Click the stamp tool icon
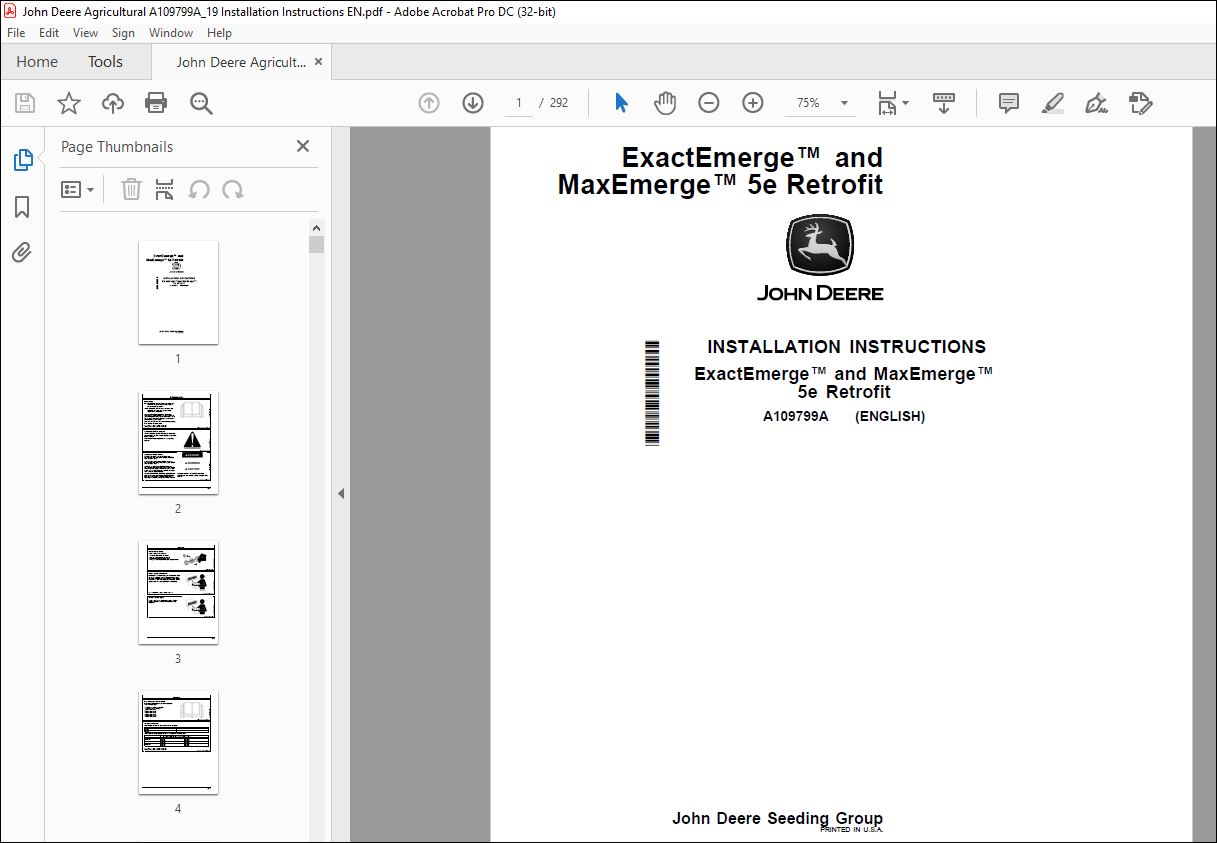The image size is (1217, 843). click(1141, 103)
